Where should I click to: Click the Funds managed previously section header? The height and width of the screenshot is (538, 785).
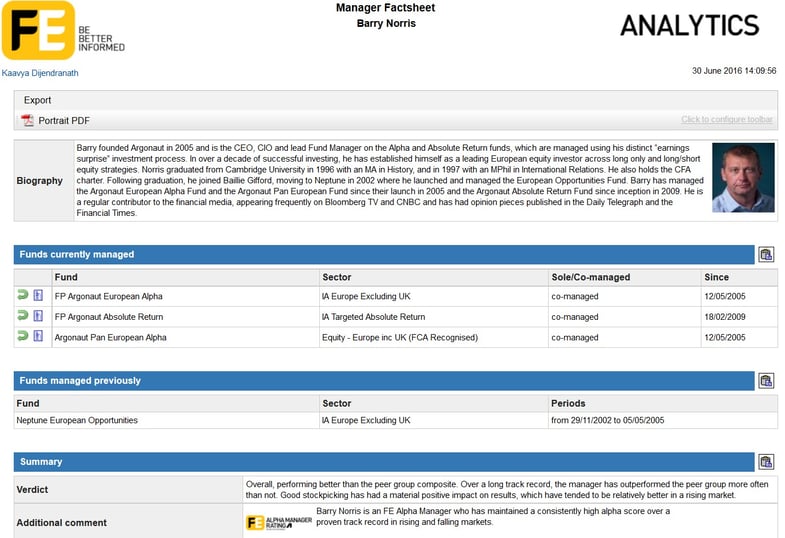(x=384, y=381)
